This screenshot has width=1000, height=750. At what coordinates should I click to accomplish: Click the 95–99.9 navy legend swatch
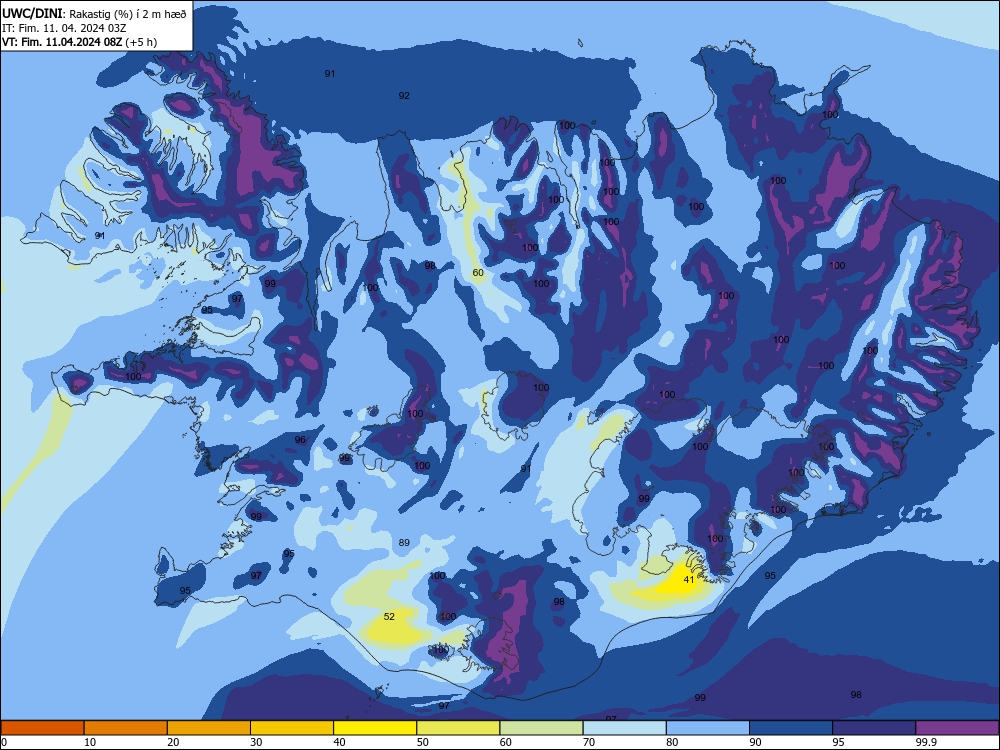[x=874, y=728]
